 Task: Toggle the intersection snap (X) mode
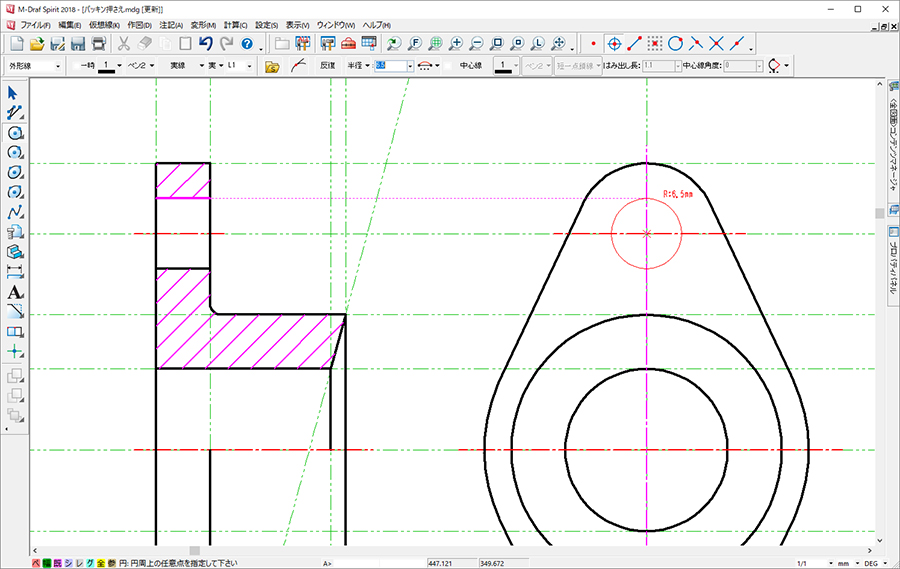(716, 43)
